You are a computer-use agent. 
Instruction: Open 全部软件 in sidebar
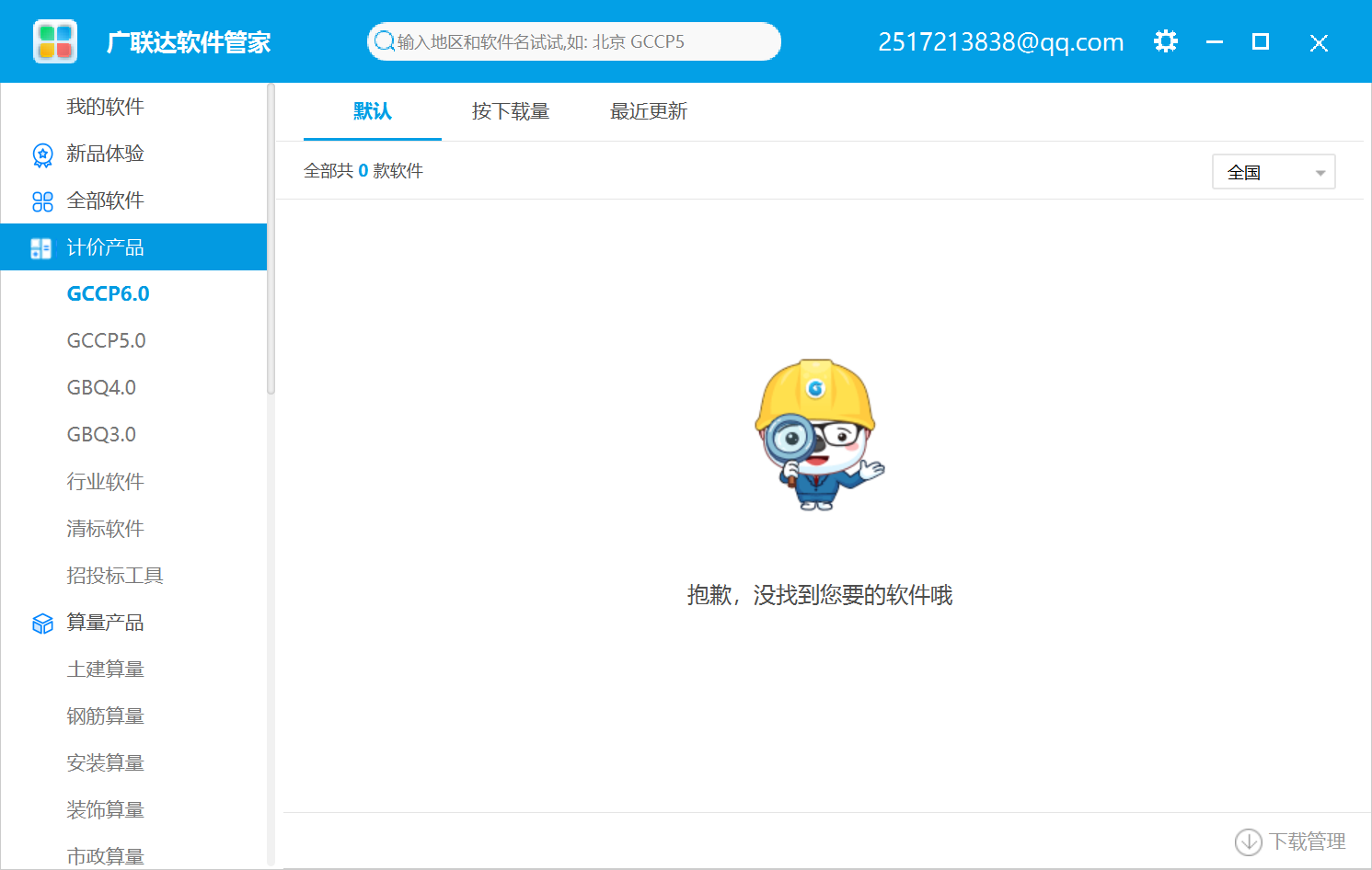(x=133, y=200)
